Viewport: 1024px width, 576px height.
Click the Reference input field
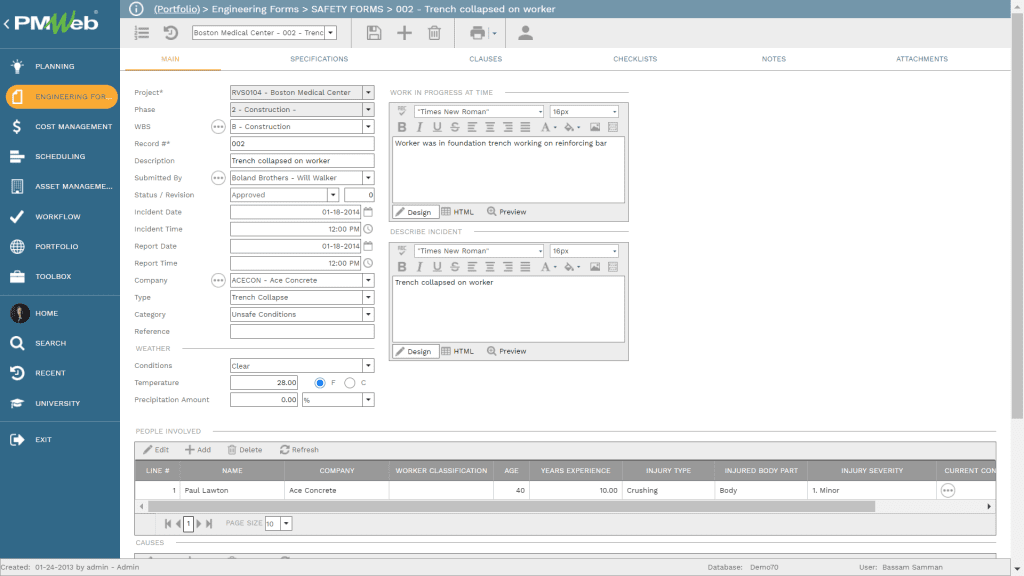pos(302,331)
